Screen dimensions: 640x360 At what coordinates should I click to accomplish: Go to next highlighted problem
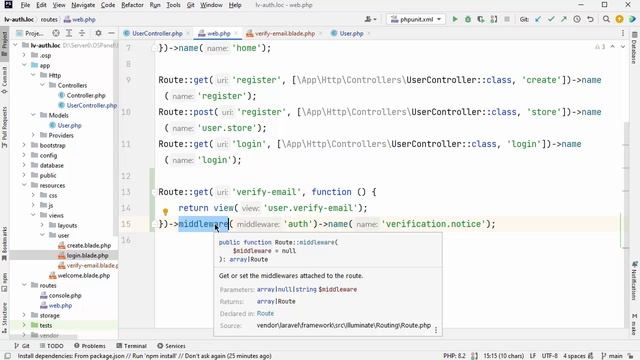tap(623, 47)
